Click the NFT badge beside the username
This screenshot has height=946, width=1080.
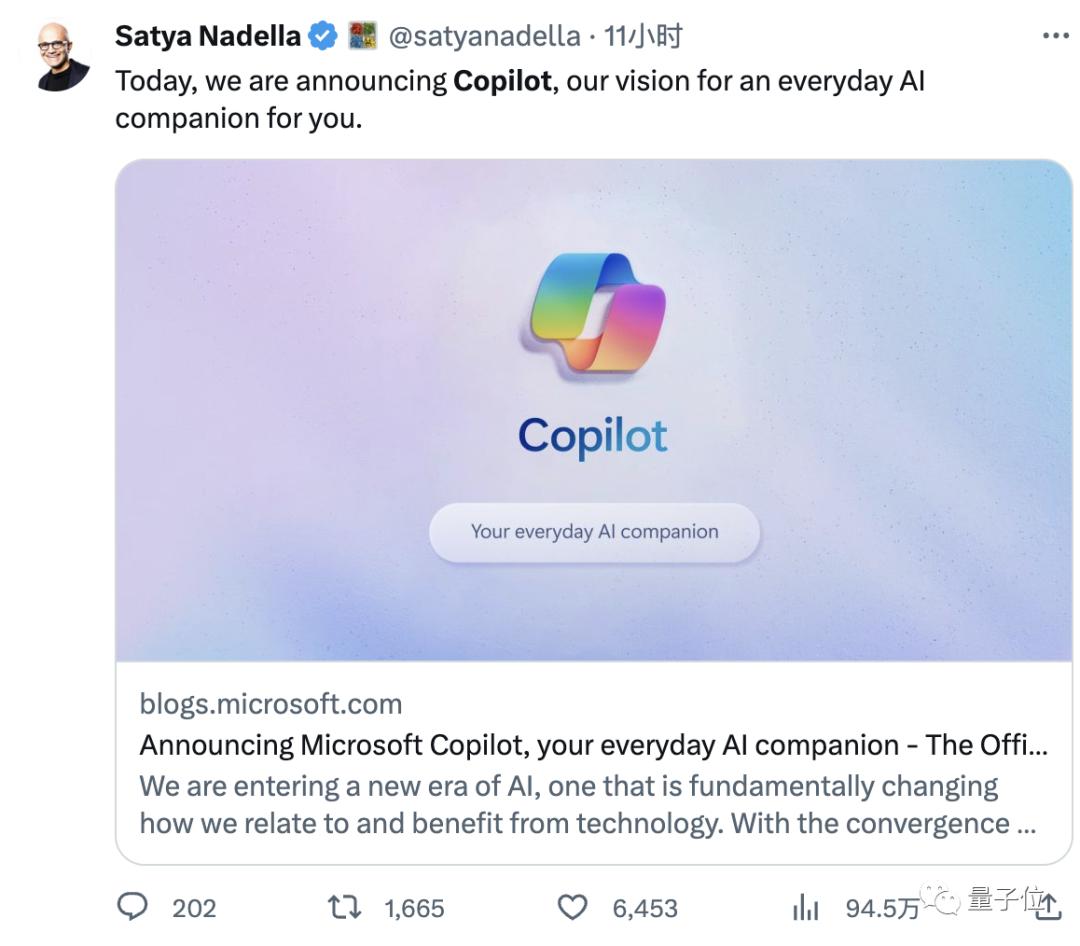coord(364,34)
